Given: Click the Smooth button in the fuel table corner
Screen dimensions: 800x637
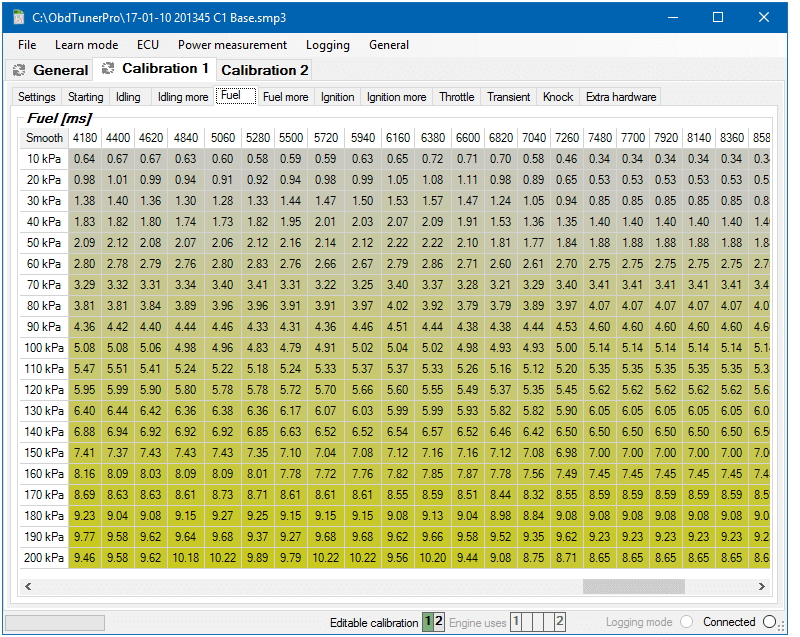Looking at the screenshot, I should pos(44,138).
